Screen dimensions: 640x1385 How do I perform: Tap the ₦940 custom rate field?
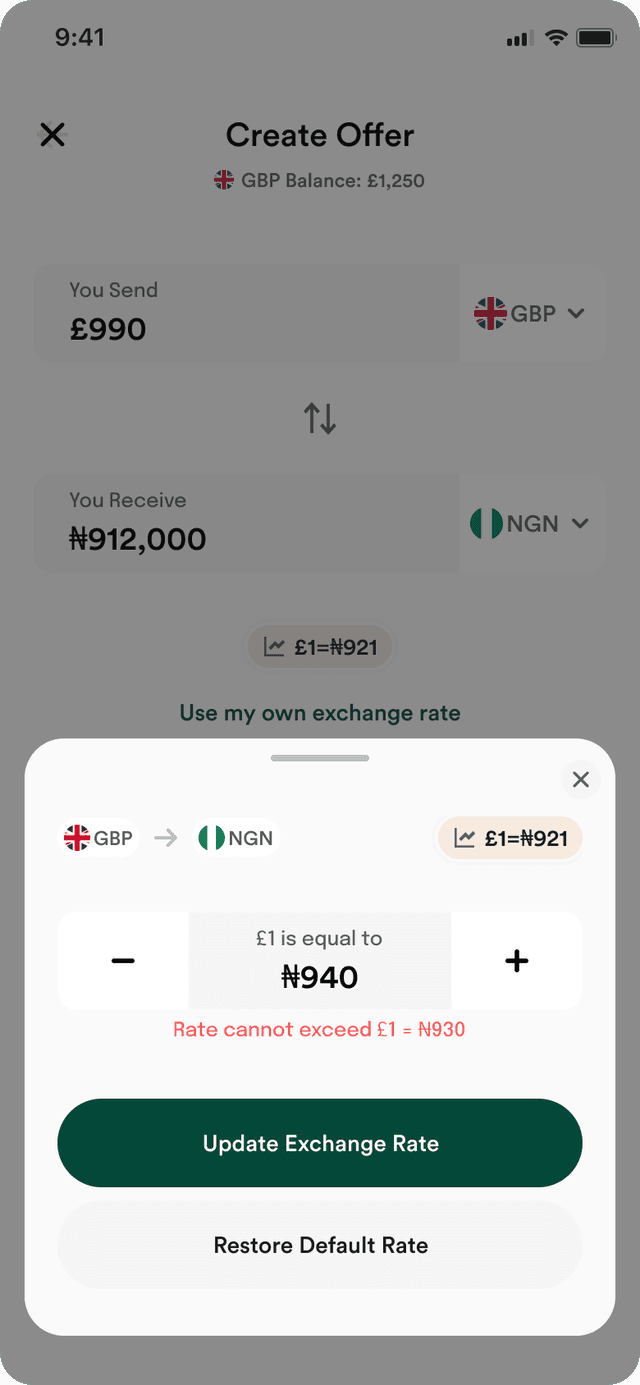pos(320,960)
